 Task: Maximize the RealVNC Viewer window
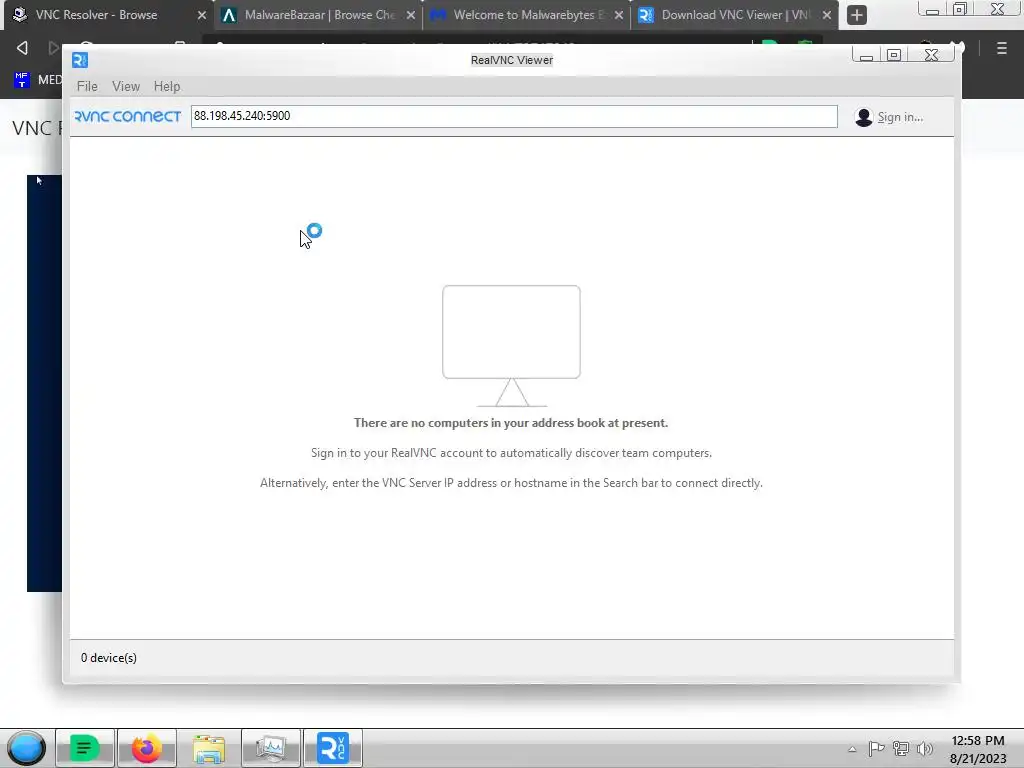(894, 56)
